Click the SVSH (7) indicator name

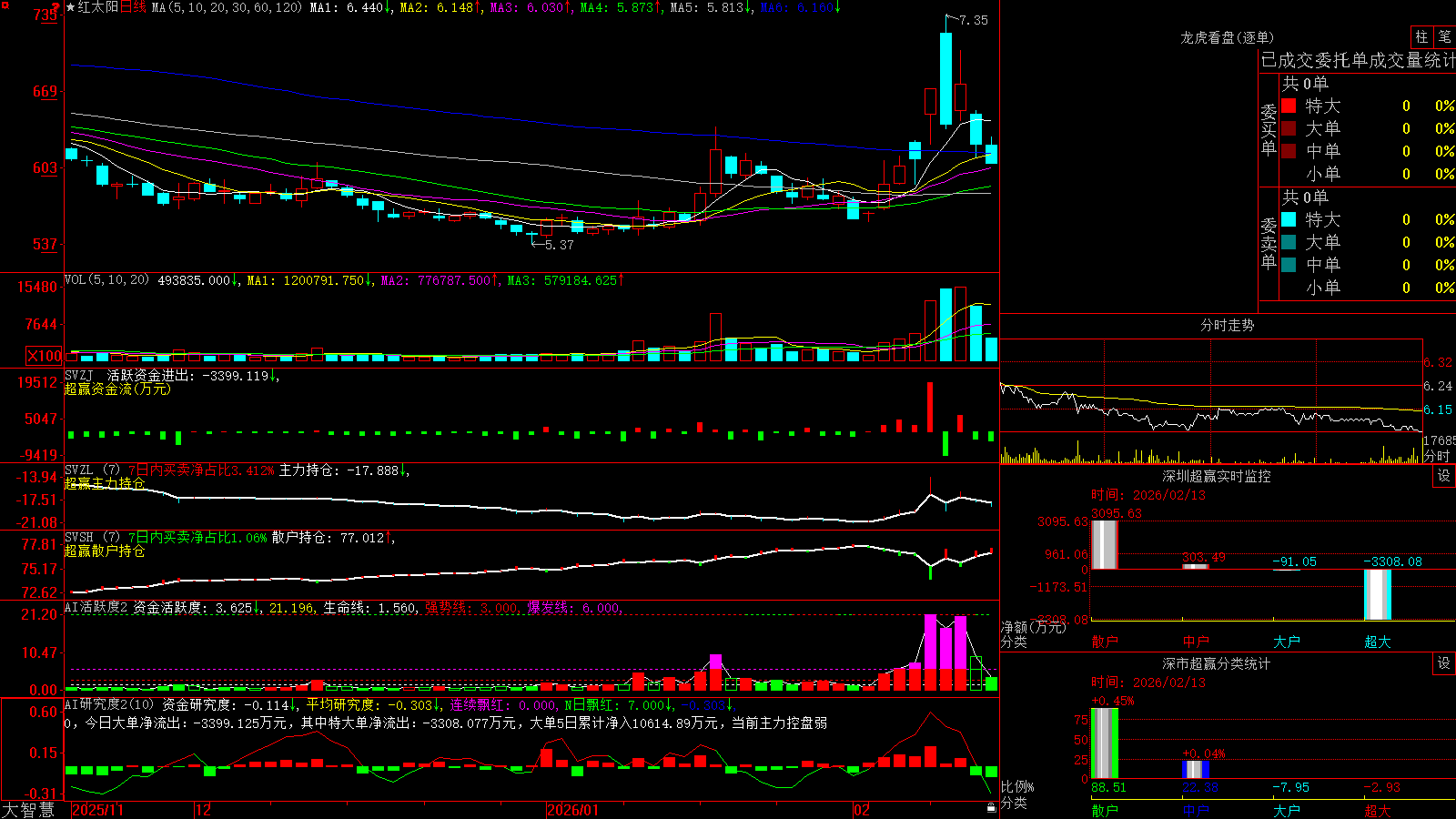point(92,537)
